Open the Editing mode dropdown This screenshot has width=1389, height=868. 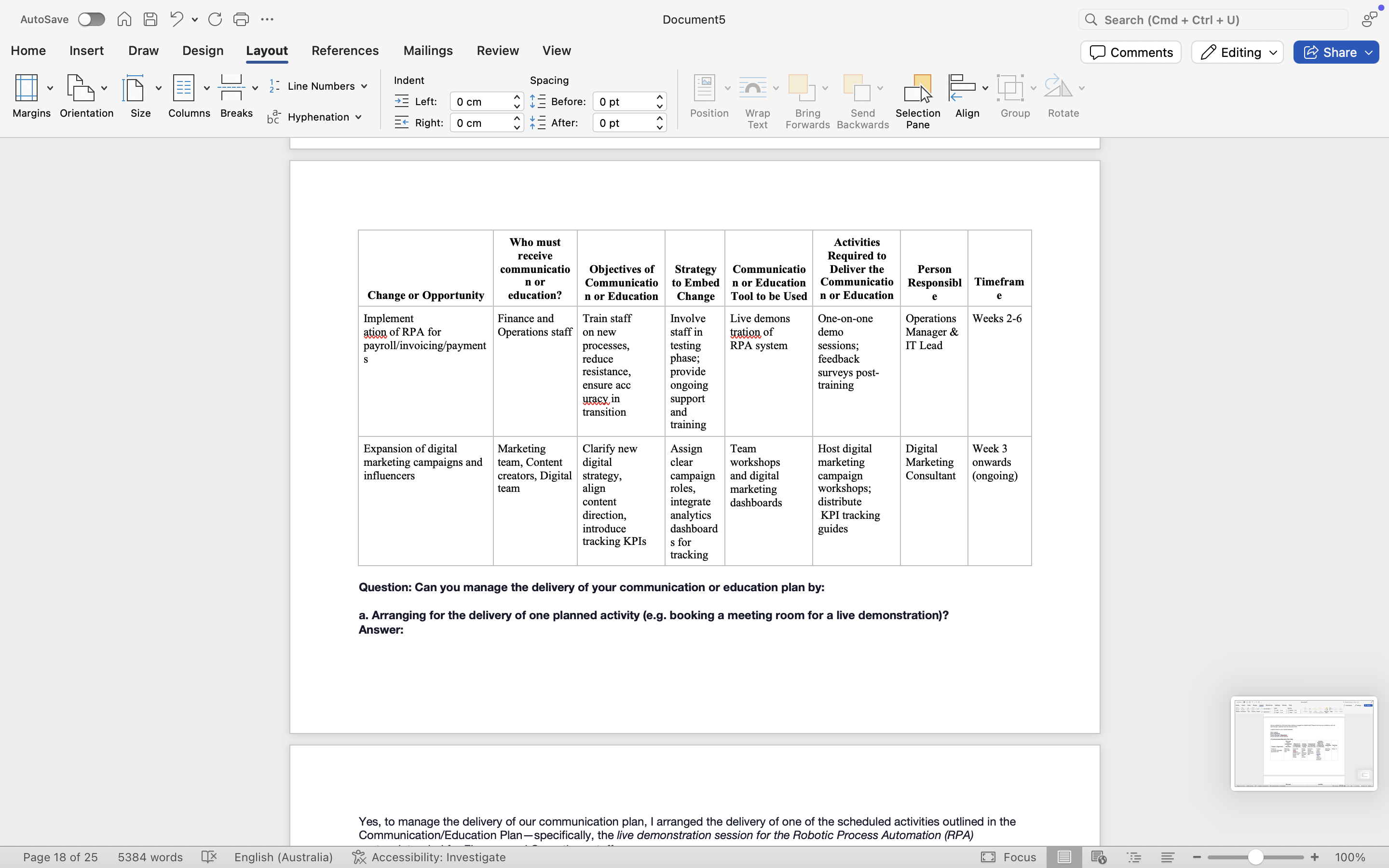(x=1237, y=52)
